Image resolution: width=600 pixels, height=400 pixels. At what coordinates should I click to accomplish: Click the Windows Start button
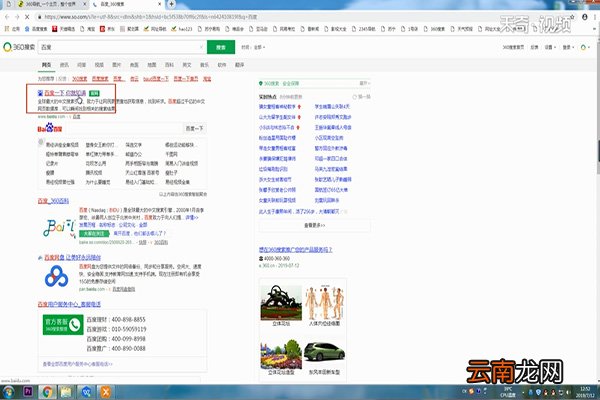click(8, 392)
